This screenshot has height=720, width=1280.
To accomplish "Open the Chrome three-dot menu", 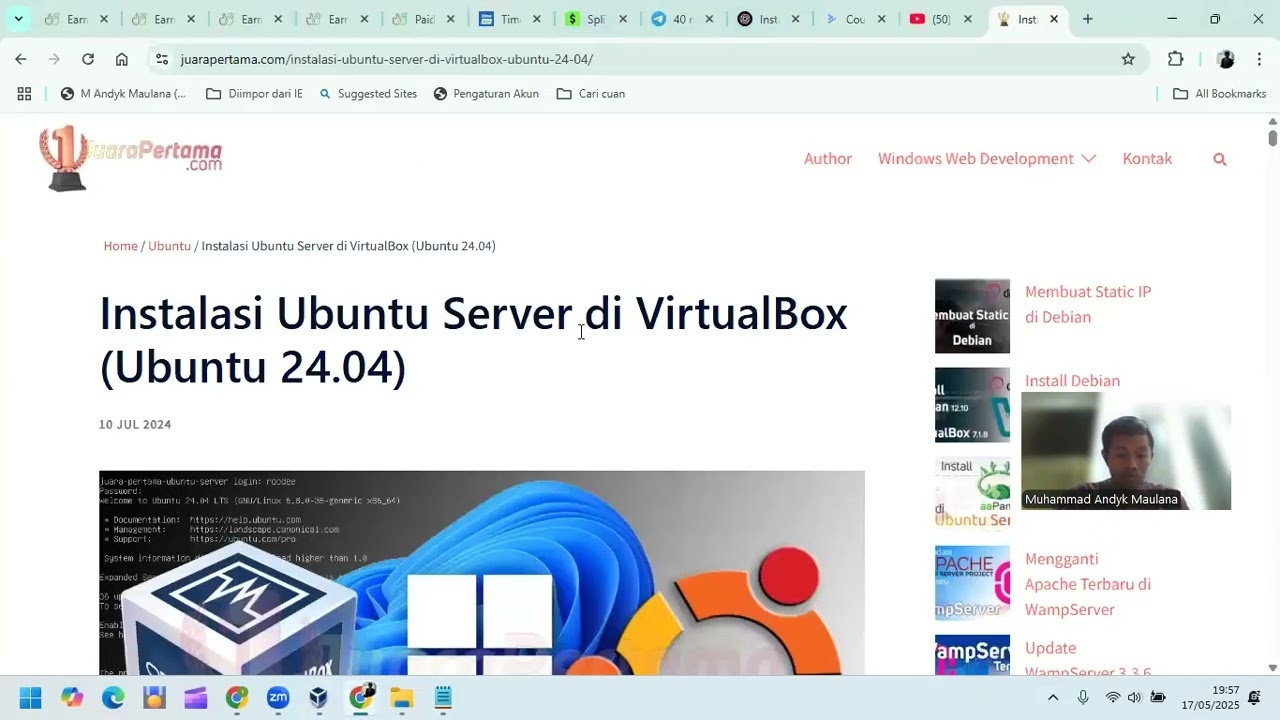I will 1259,59.
